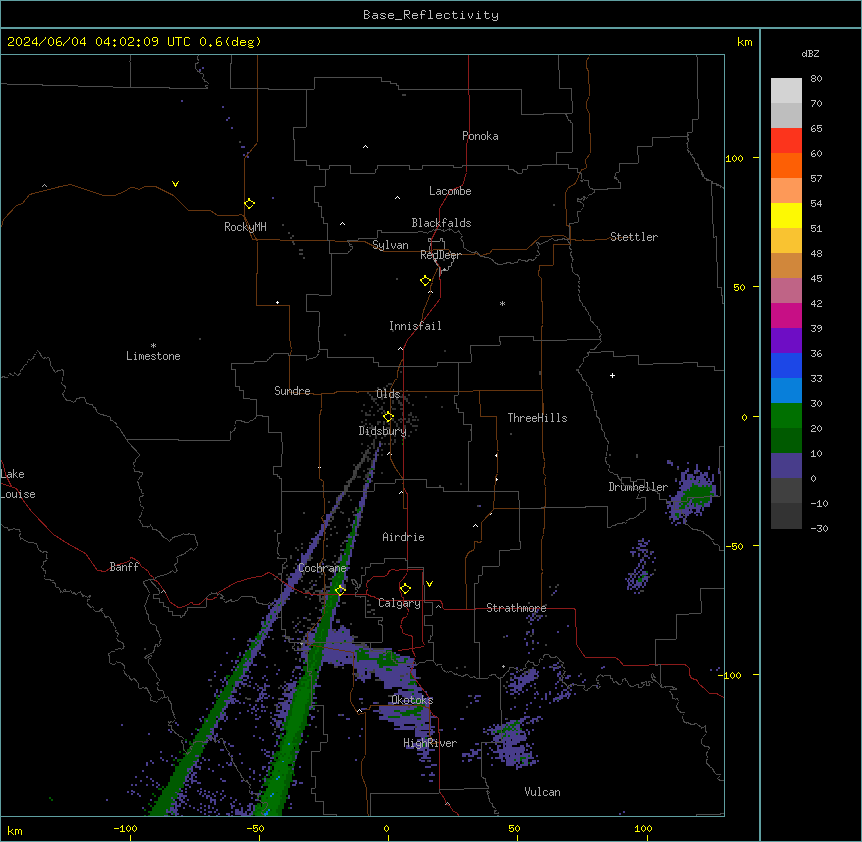Select the Strathmore label
Viewport: 862px width, 842px height.
[516, 608]
